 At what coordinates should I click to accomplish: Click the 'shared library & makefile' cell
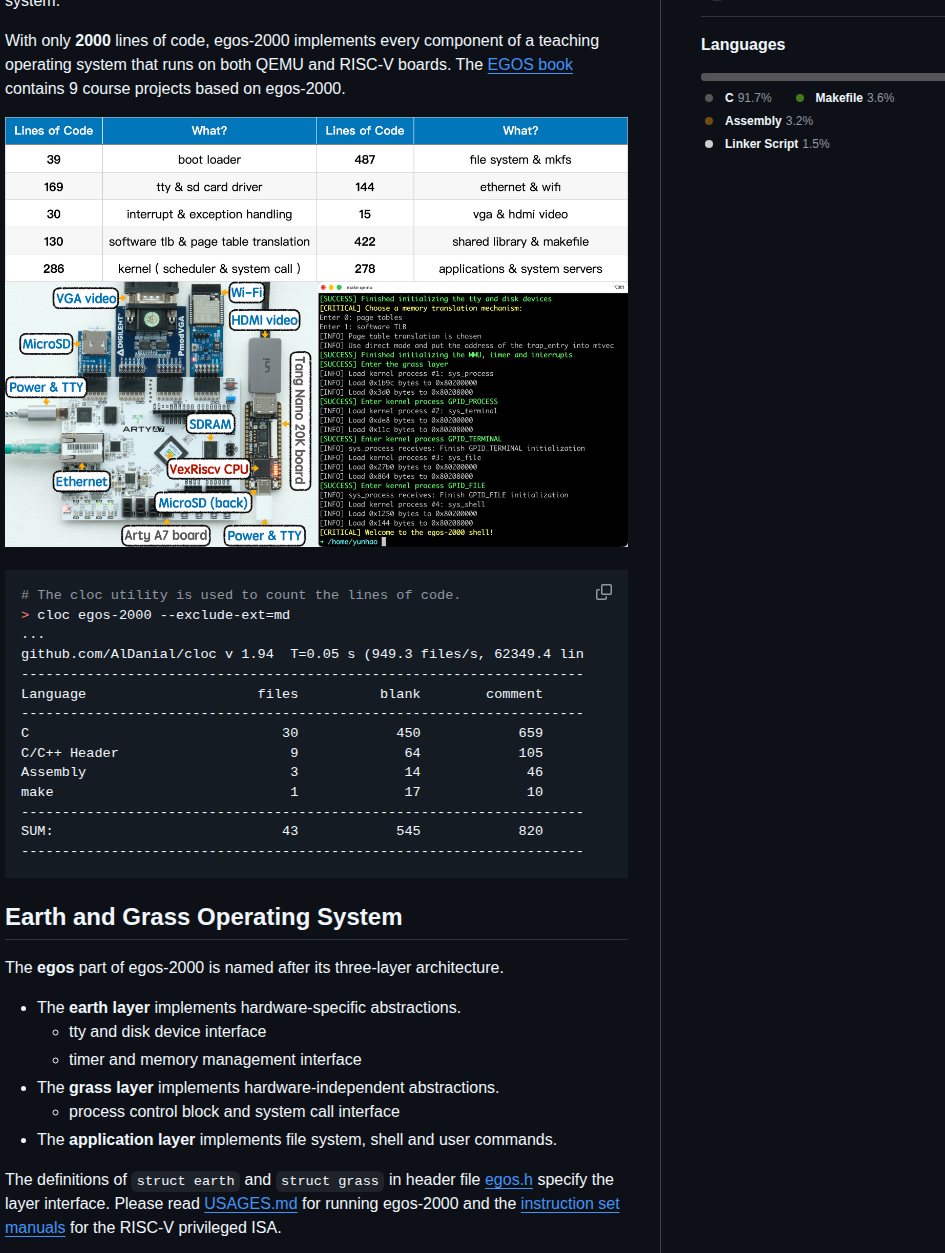point(520,241)
